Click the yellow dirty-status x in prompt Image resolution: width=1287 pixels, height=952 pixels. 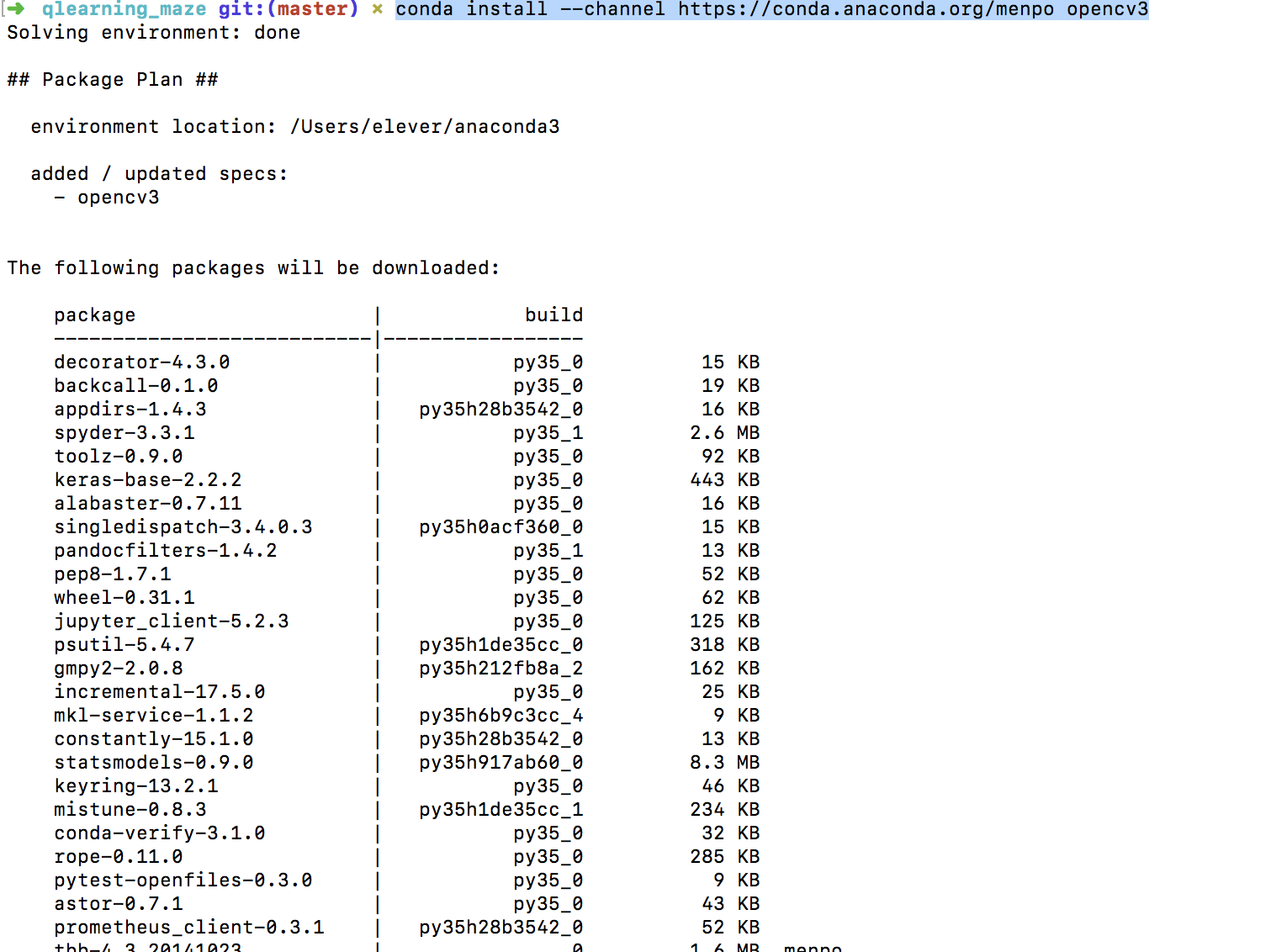[378, 9]
